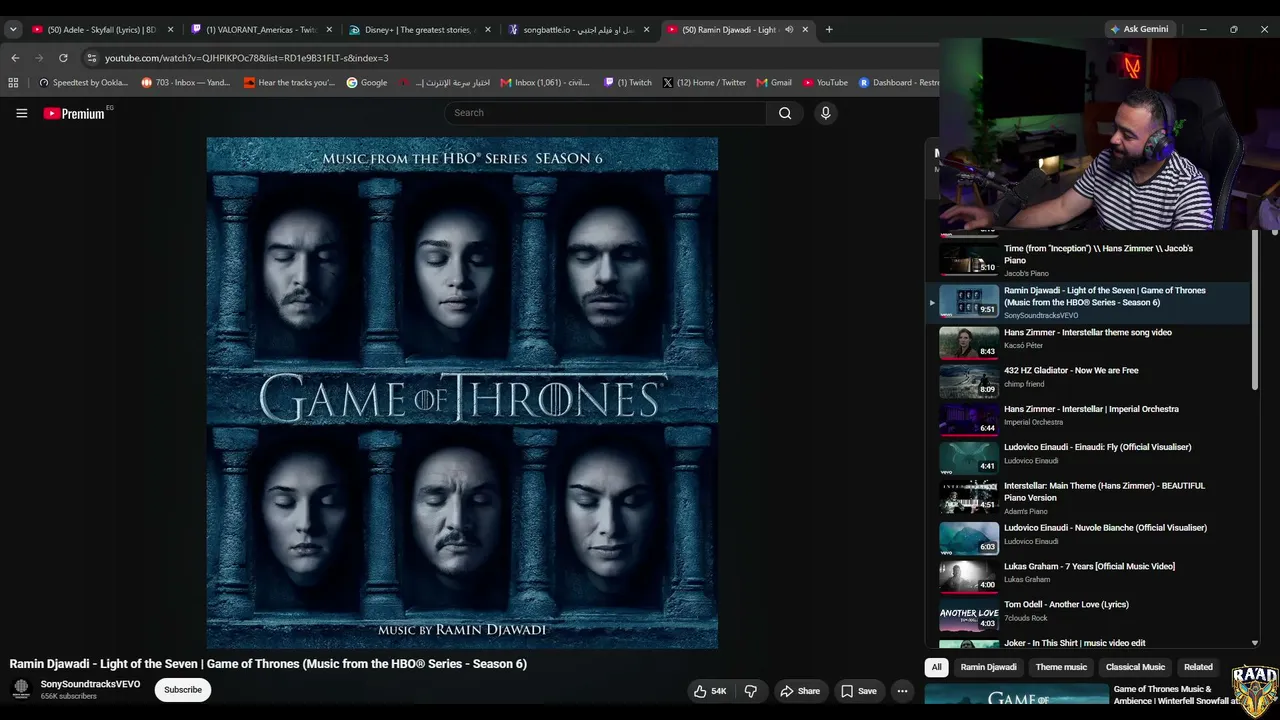Click the magnifier search button
The height and width of the screenshot is (720, 1280).
[785, 113]
